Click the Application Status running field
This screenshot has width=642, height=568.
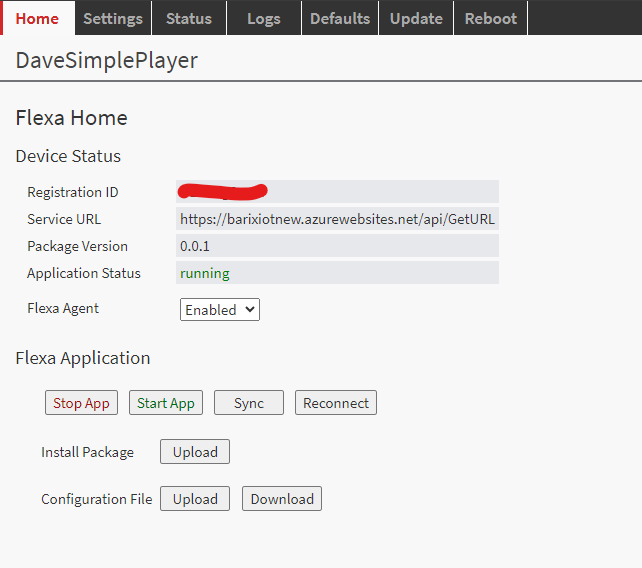(337, 273)
